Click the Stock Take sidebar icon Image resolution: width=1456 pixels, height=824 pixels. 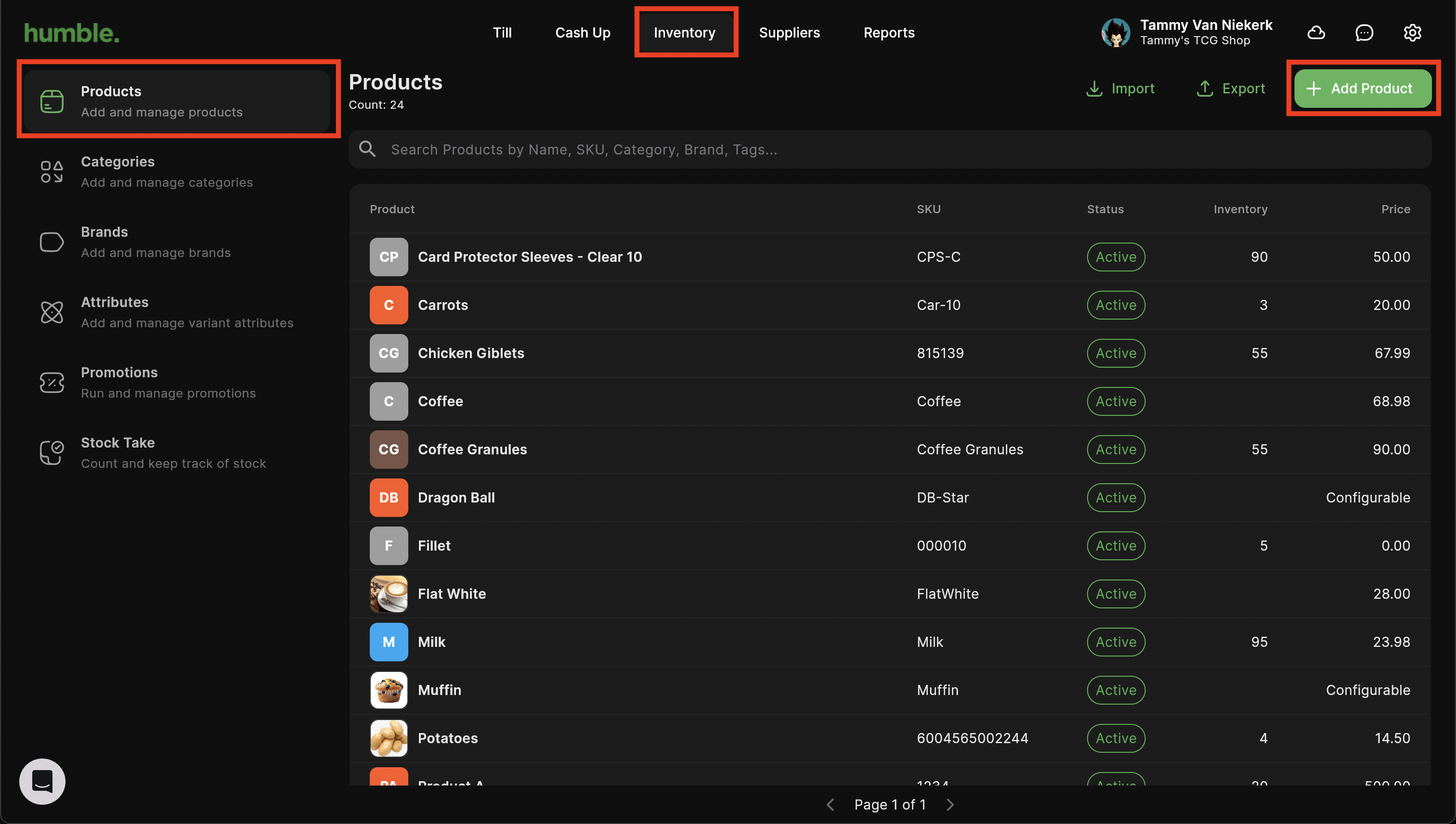click(52, 452)
